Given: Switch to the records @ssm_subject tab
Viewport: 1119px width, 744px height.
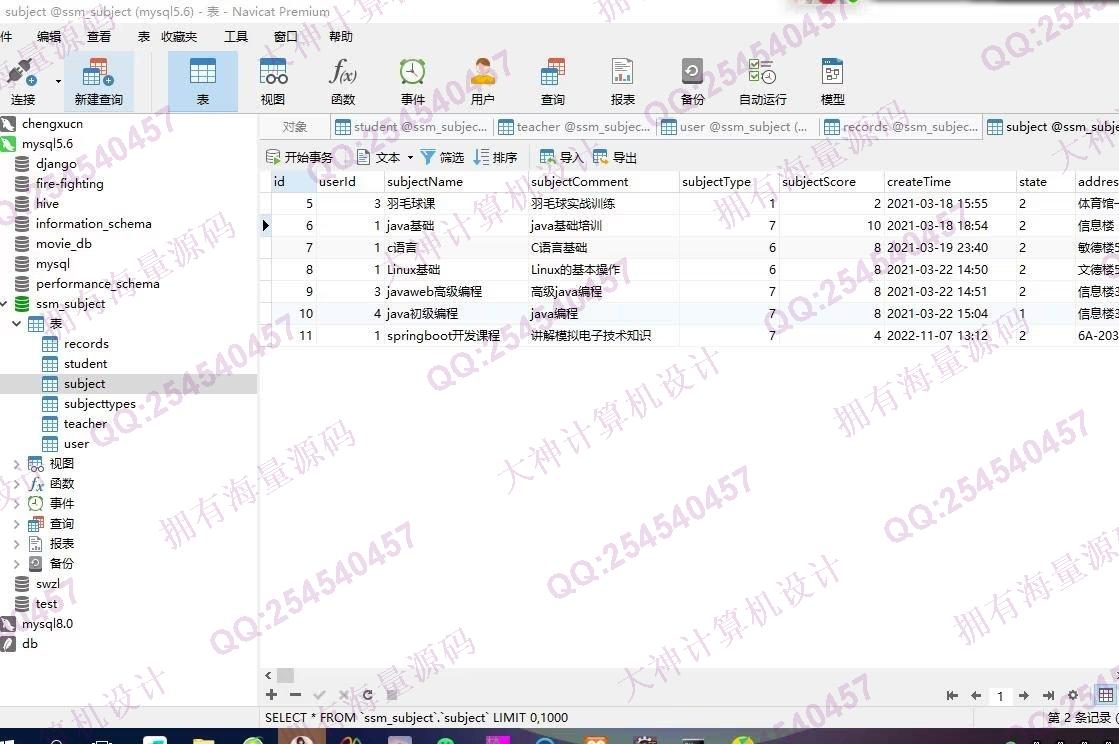Looking at the screenshot, I should click(x=901, y=127).
